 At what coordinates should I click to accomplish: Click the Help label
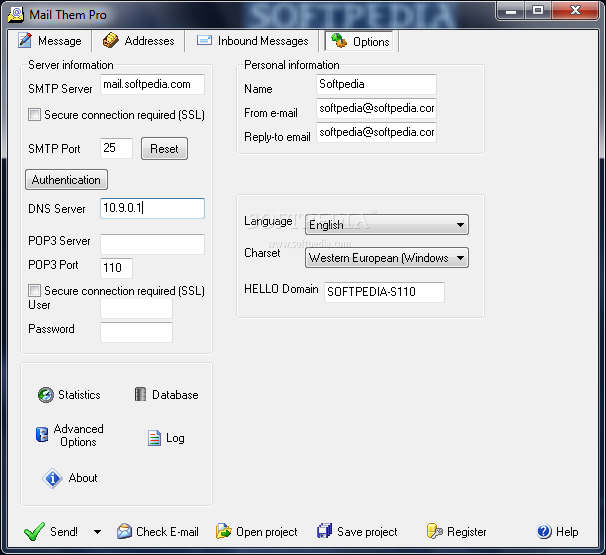pyautogui.click(x=567, y=532)
